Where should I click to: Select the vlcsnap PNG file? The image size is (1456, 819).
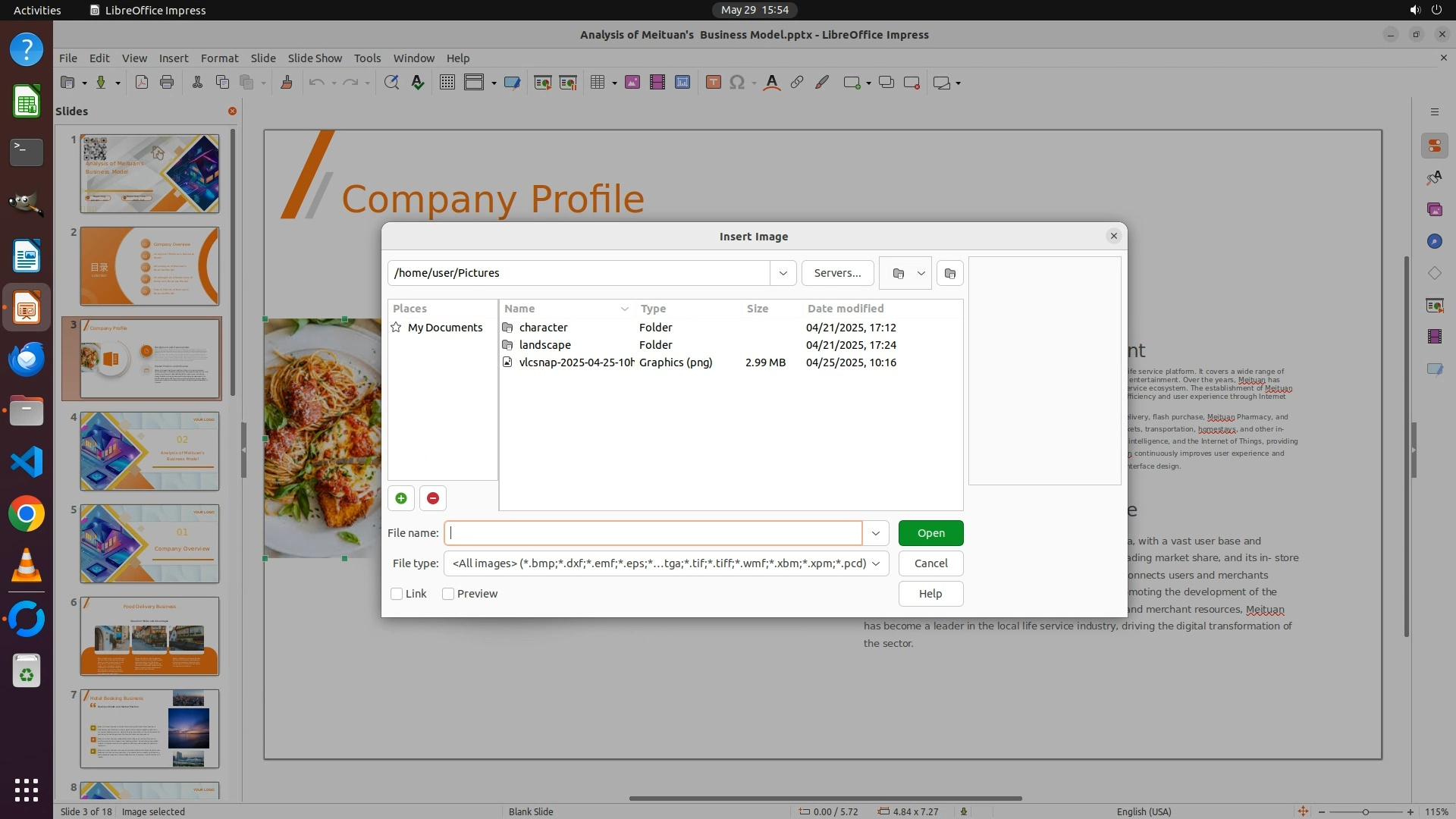(x=576, y=362)
